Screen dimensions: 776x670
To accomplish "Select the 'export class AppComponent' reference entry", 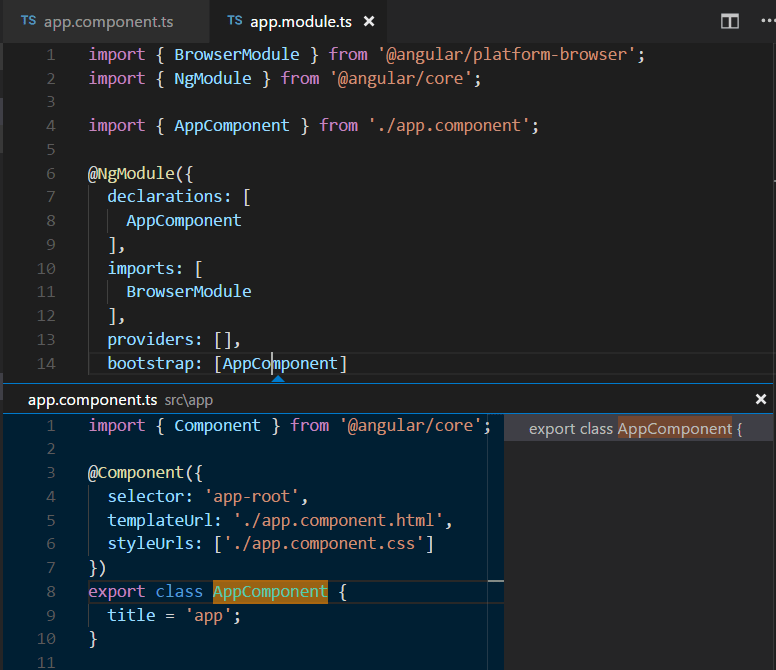I will [635, 429].
